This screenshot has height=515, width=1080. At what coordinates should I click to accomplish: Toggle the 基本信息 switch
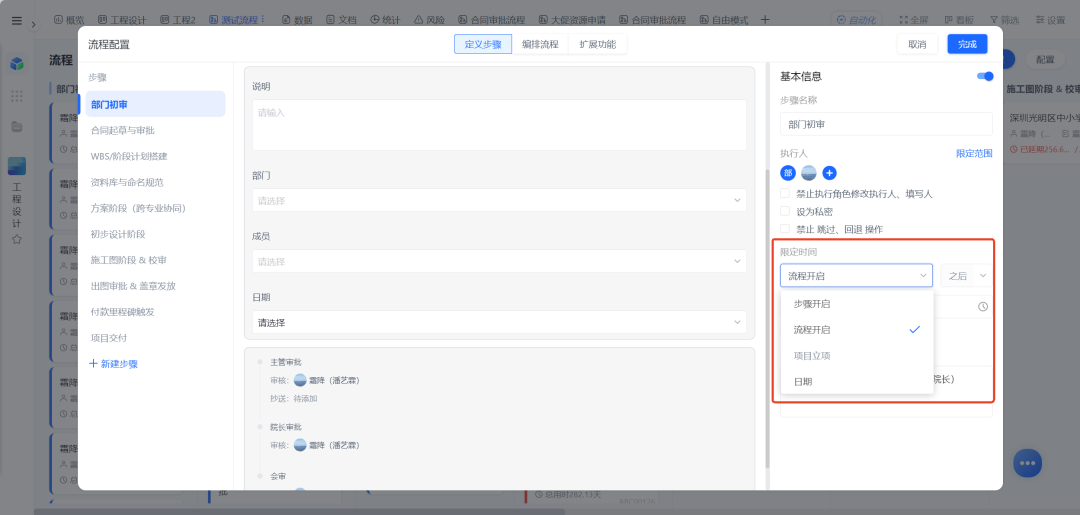coord(985,76)
